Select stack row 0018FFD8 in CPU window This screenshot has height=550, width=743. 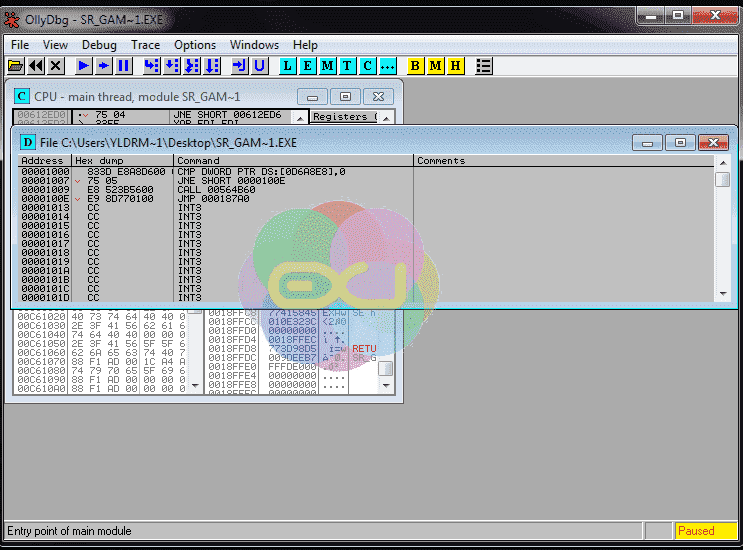[x=292, y=349]
